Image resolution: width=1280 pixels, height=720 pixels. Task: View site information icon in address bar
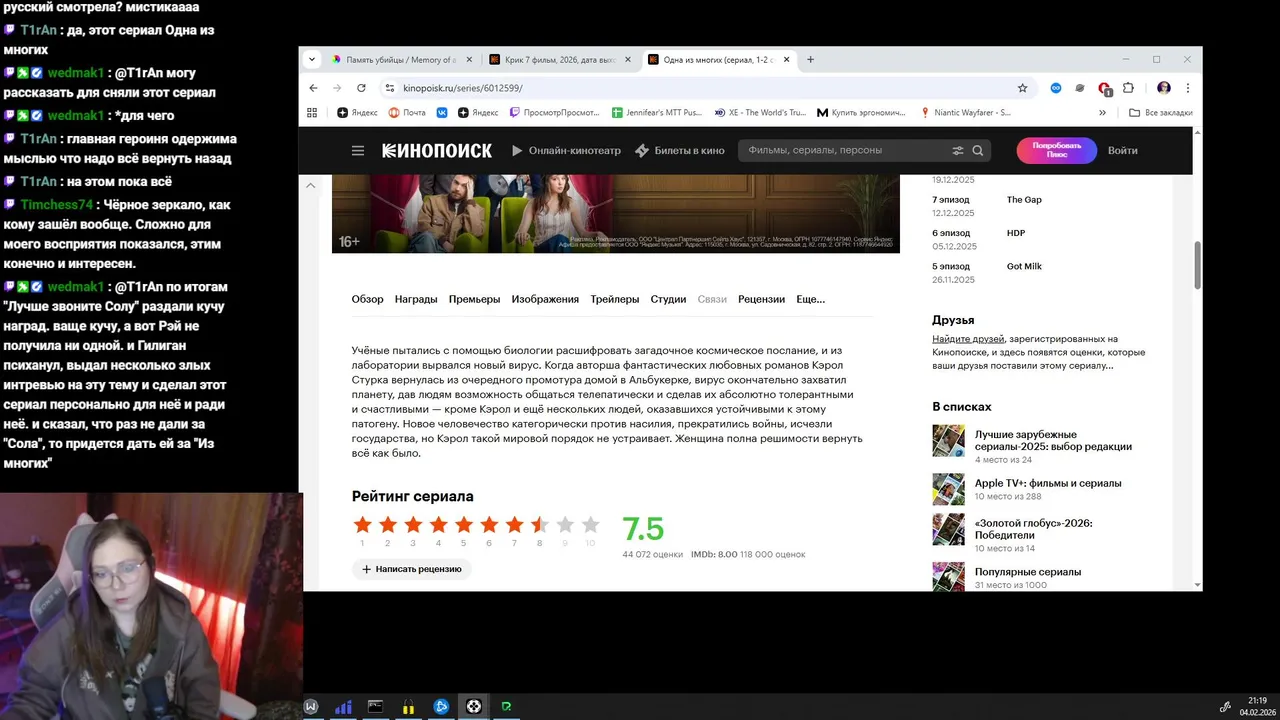point(390,88)
